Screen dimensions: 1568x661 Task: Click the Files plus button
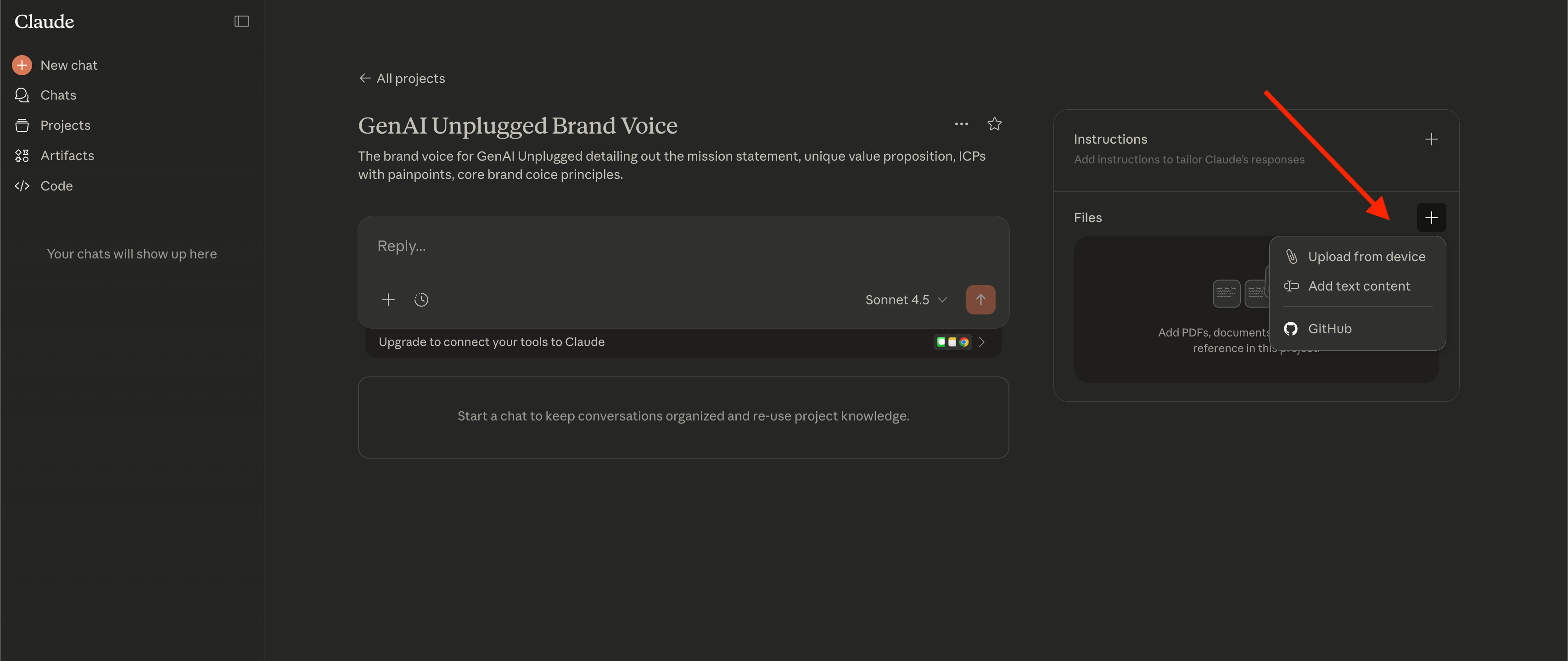[1431, 218]
